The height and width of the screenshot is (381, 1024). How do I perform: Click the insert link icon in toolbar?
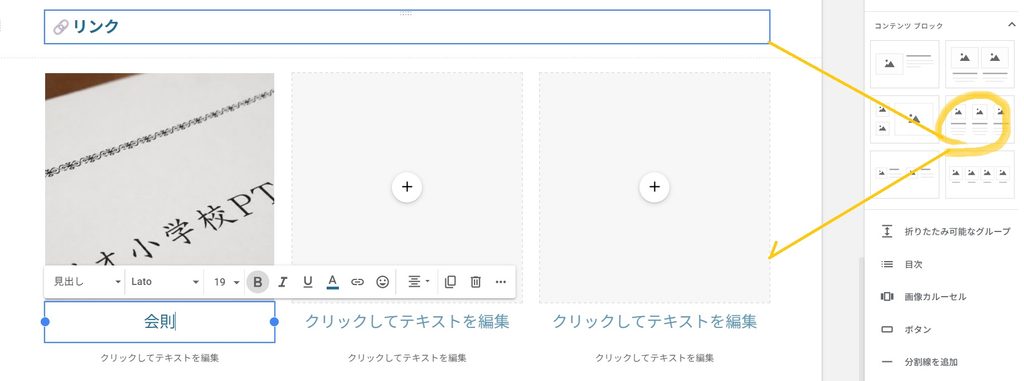[x=357, y=282]
